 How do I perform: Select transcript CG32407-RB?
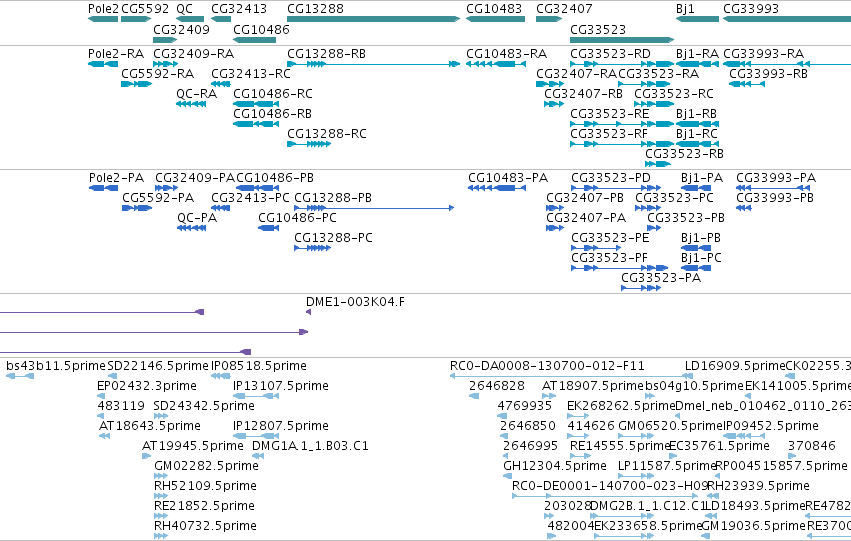(583, 94)
